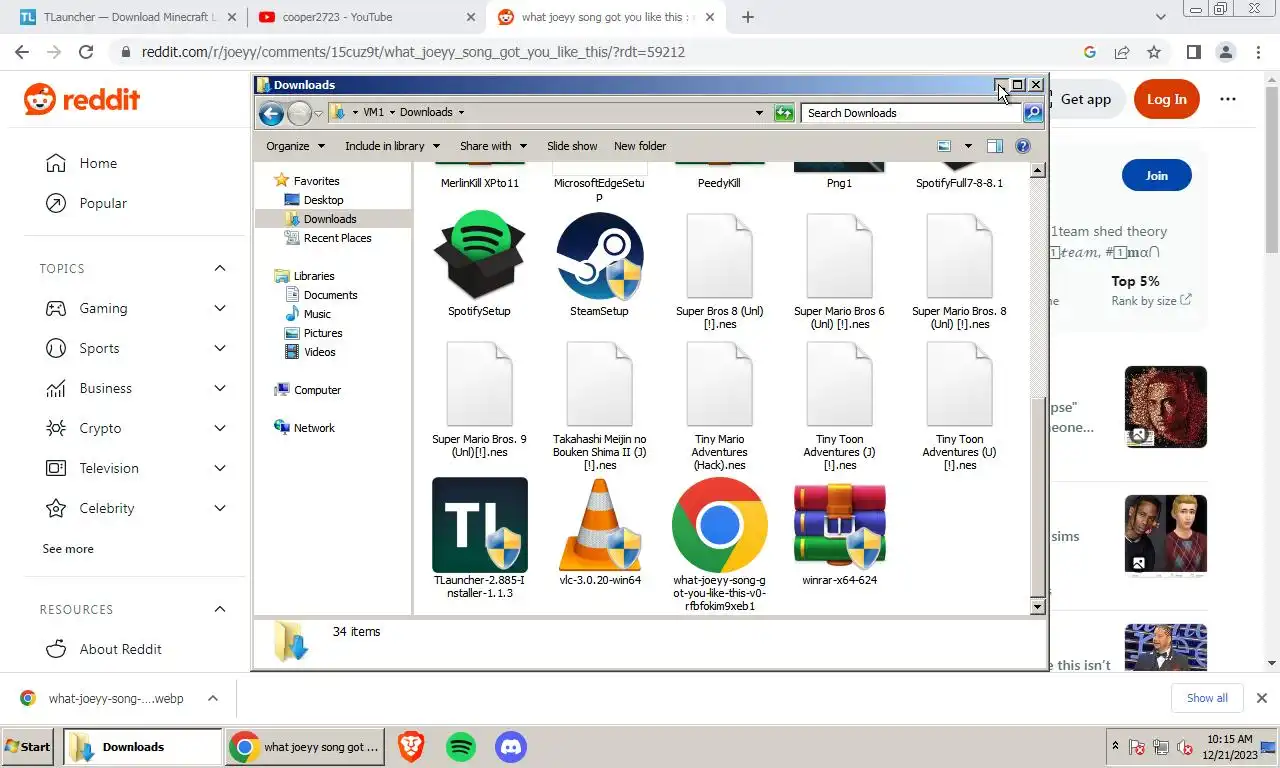Open the Share with dropdown

click(493, 146)
